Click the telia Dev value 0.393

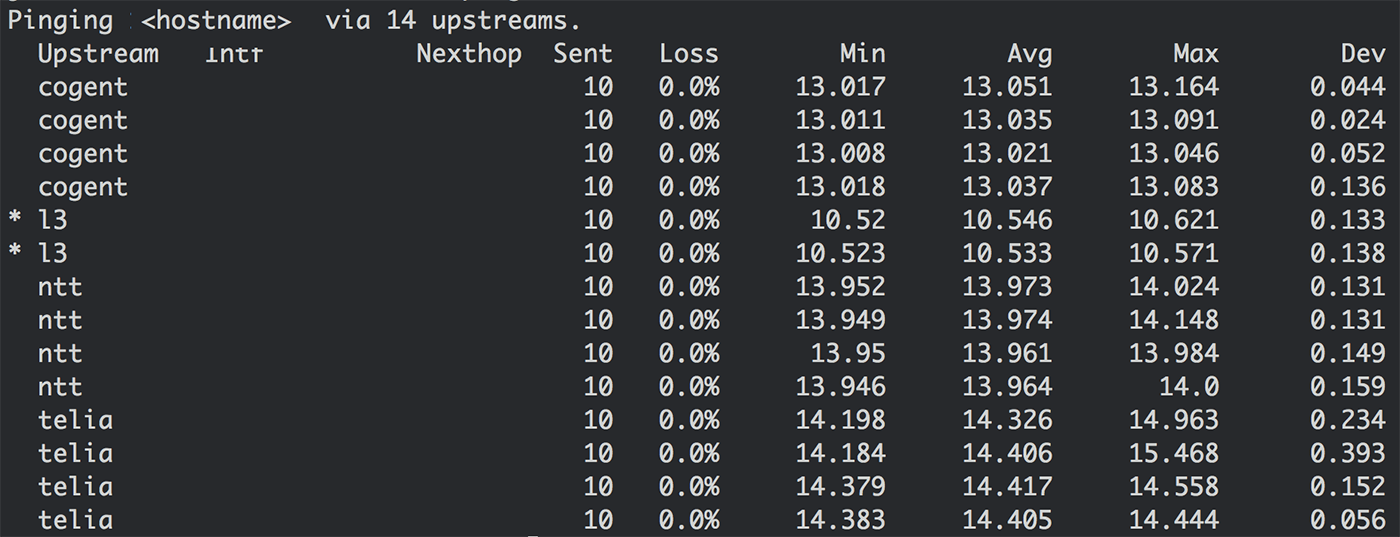[1347, 454]
